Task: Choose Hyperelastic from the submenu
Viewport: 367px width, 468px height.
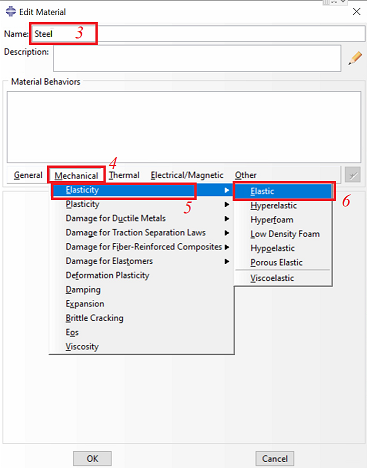Action: [x=283, y=206]
